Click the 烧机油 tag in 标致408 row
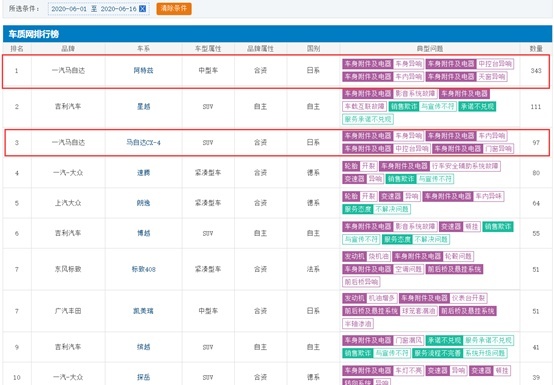This screenshot has height=385, width=554. click(x=378, y=256)
